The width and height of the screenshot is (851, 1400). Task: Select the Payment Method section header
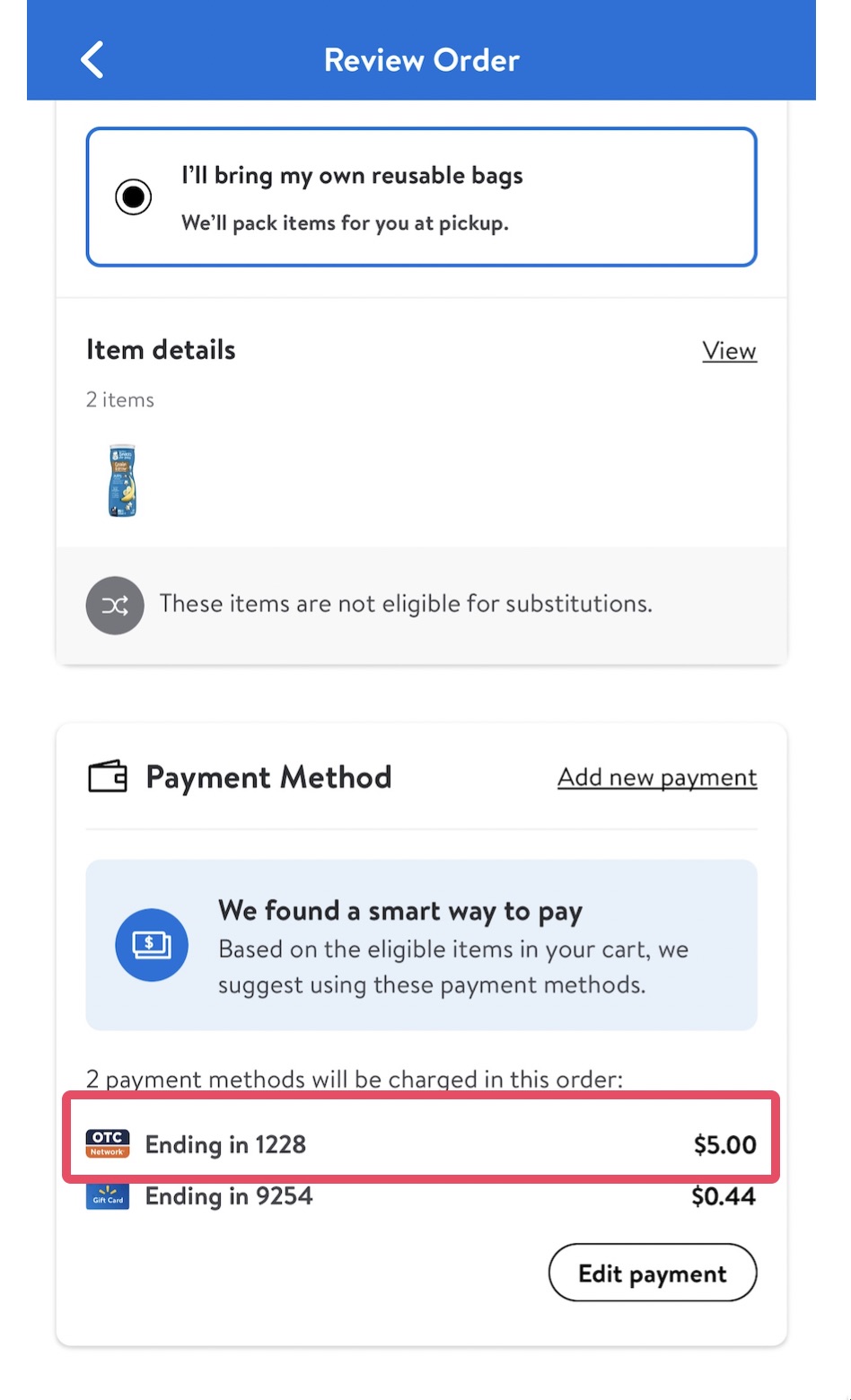click(269, 777)
